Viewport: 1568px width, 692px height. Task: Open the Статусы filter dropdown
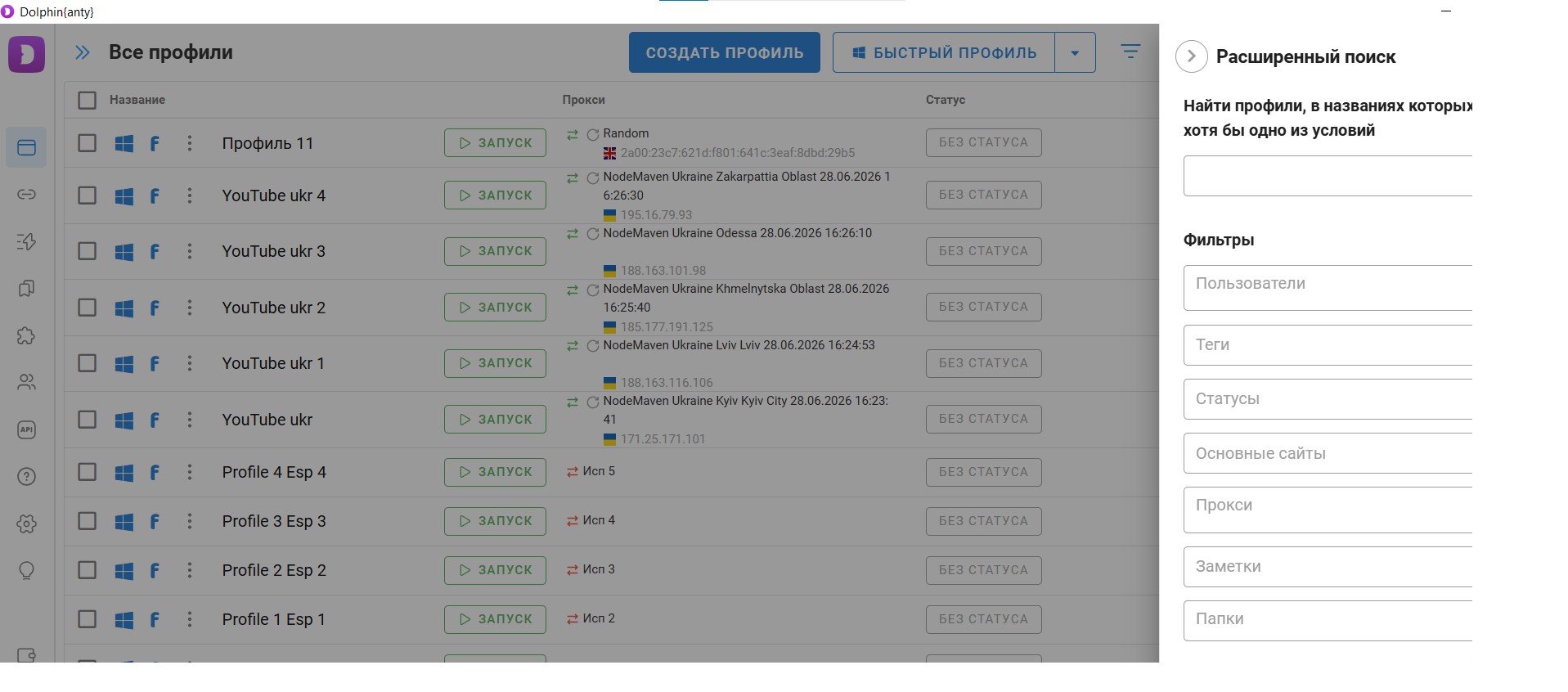click(x=1328, y=399)
